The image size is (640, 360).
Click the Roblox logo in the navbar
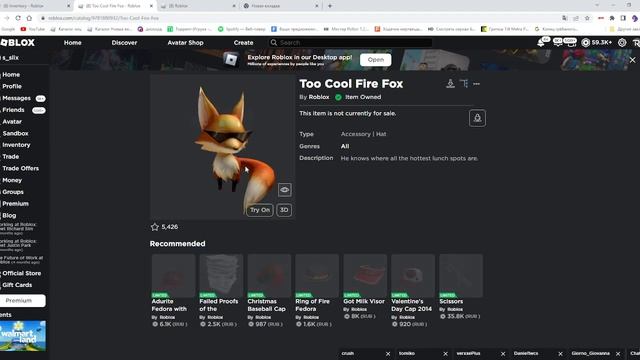pyautogui.click(x=18, y=42)
